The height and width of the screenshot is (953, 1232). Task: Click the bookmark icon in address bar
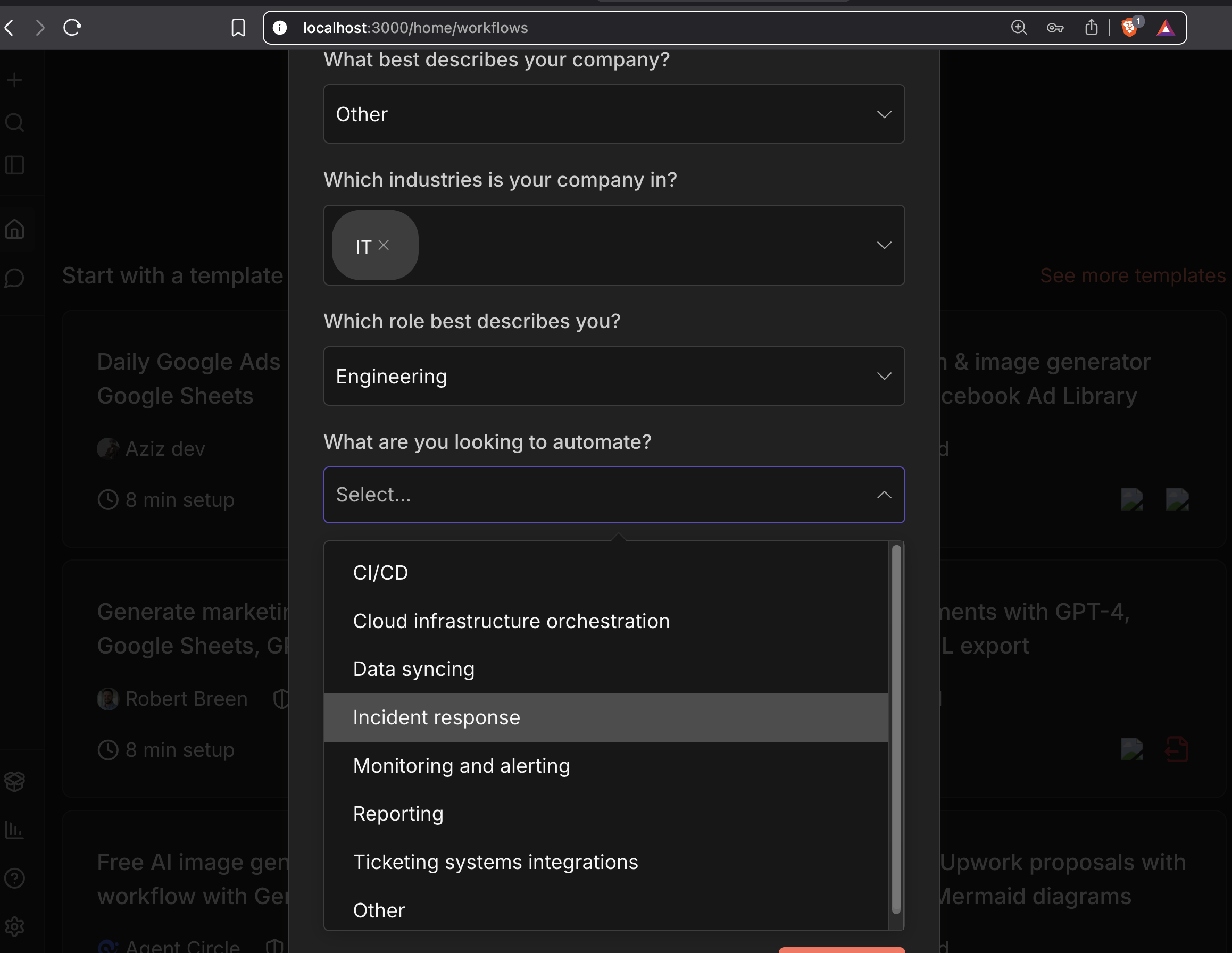tap(238, 28)
